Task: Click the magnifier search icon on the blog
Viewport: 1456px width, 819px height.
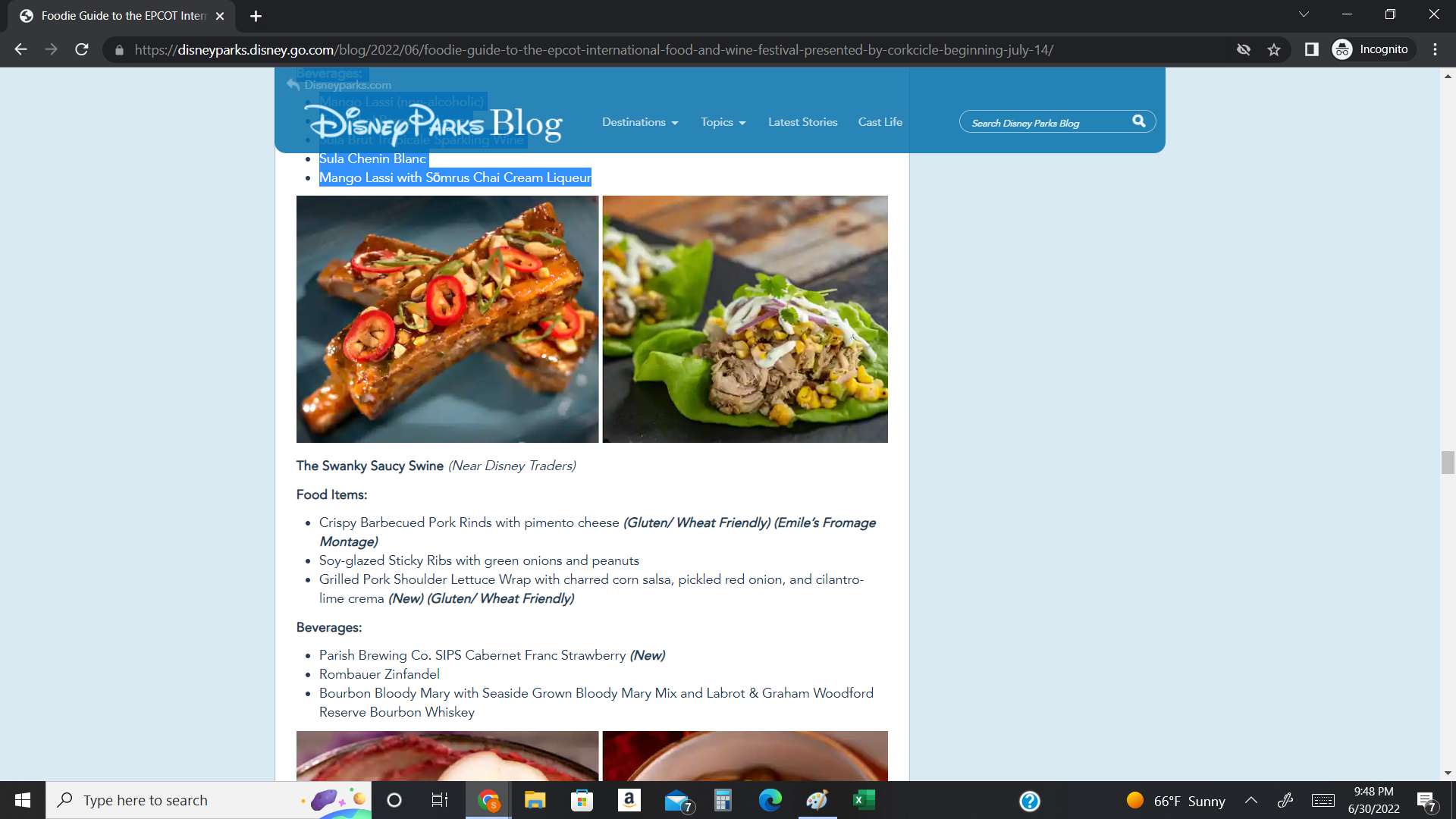Action: pos(1138,121)
